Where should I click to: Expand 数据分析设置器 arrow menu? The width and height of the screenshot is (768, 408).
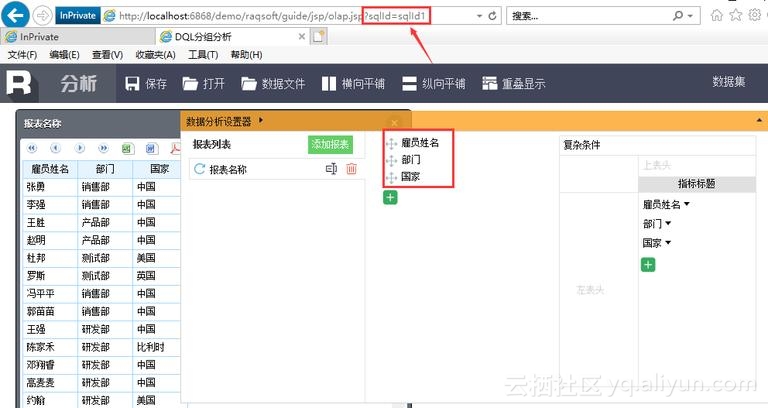coord(261,120)
